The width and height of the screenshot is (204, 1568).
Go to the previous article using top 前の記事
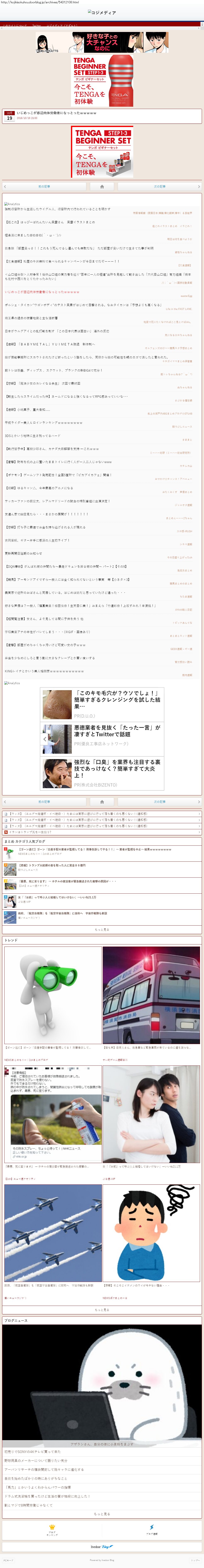pos(44,186)
